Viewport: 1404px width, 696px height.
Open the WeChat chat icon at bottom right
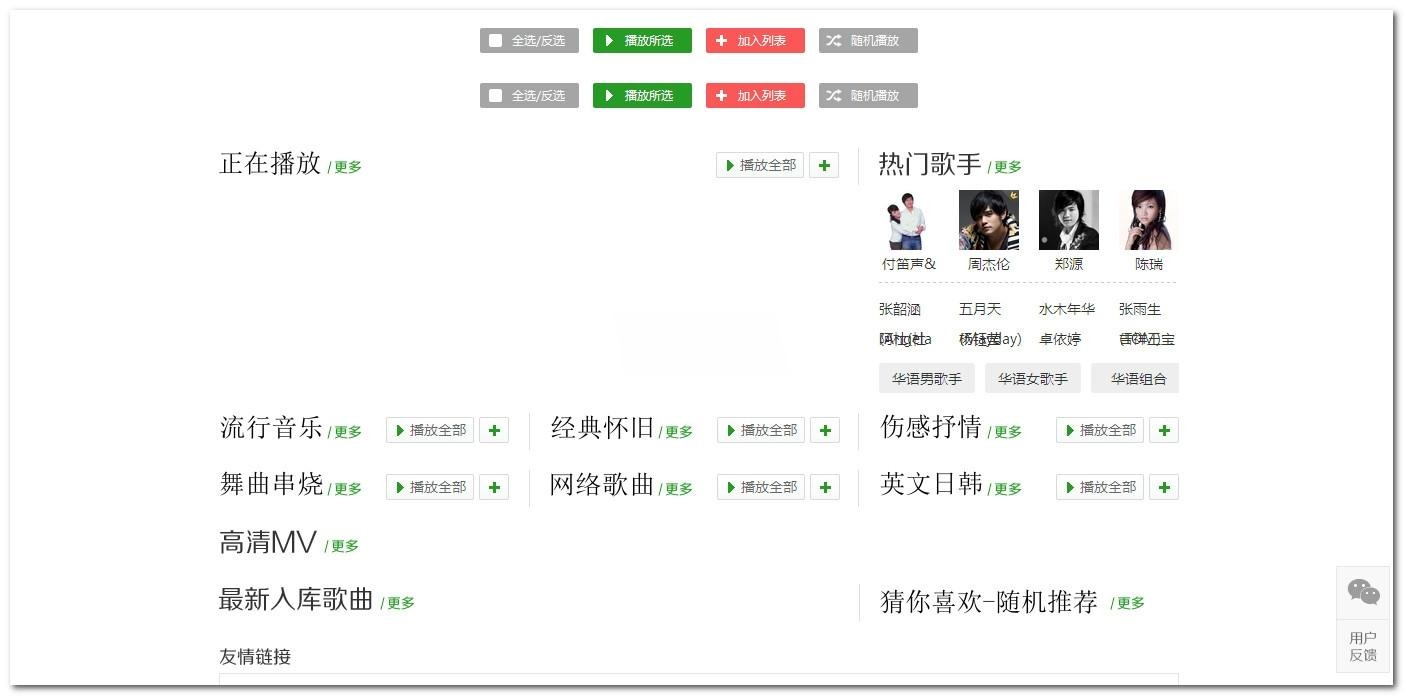point(1362,592)
